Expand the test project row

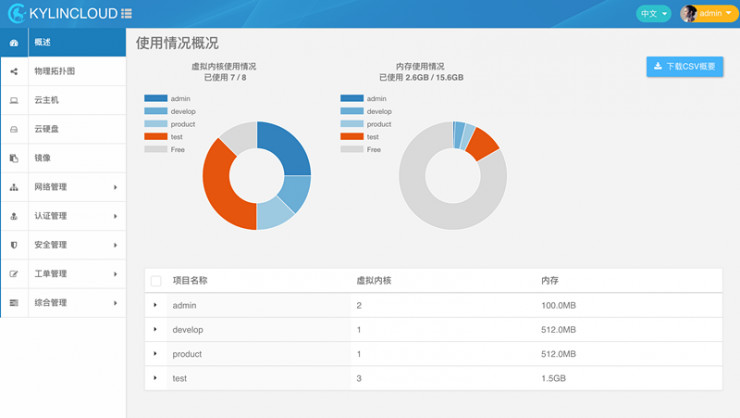(156, 378)
